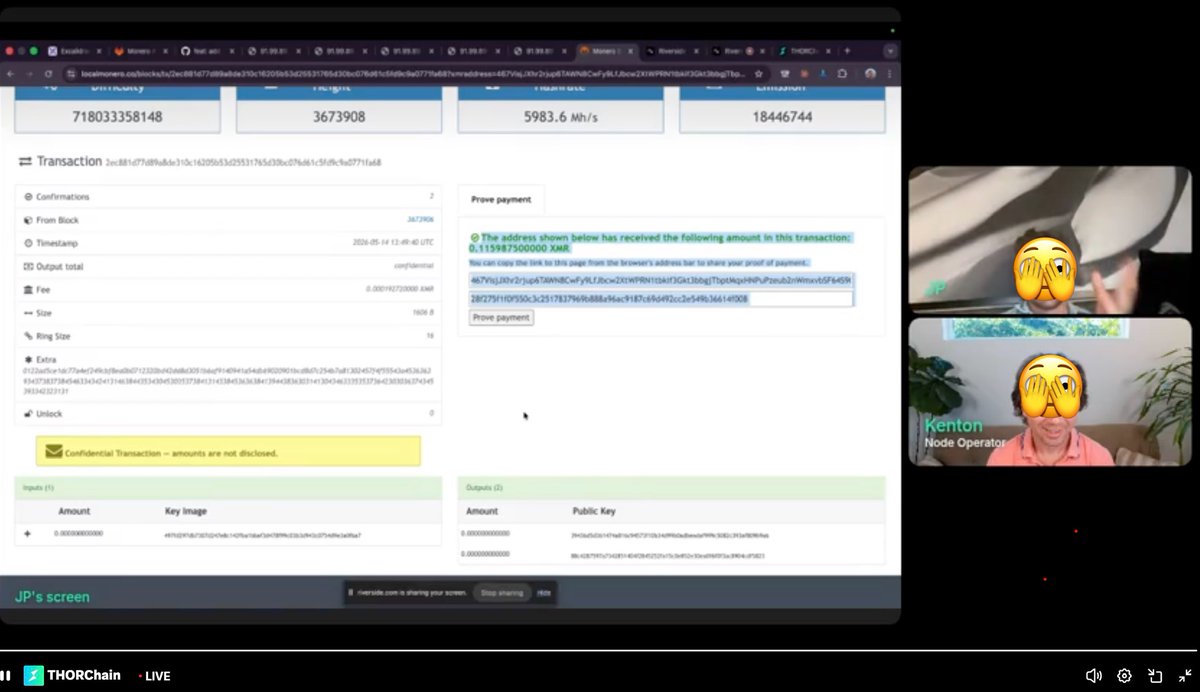Click the timestamp value 2026-05-14
Viewport: 1200px width, 692px height.
pyautogui.click(x=393, y=243)
